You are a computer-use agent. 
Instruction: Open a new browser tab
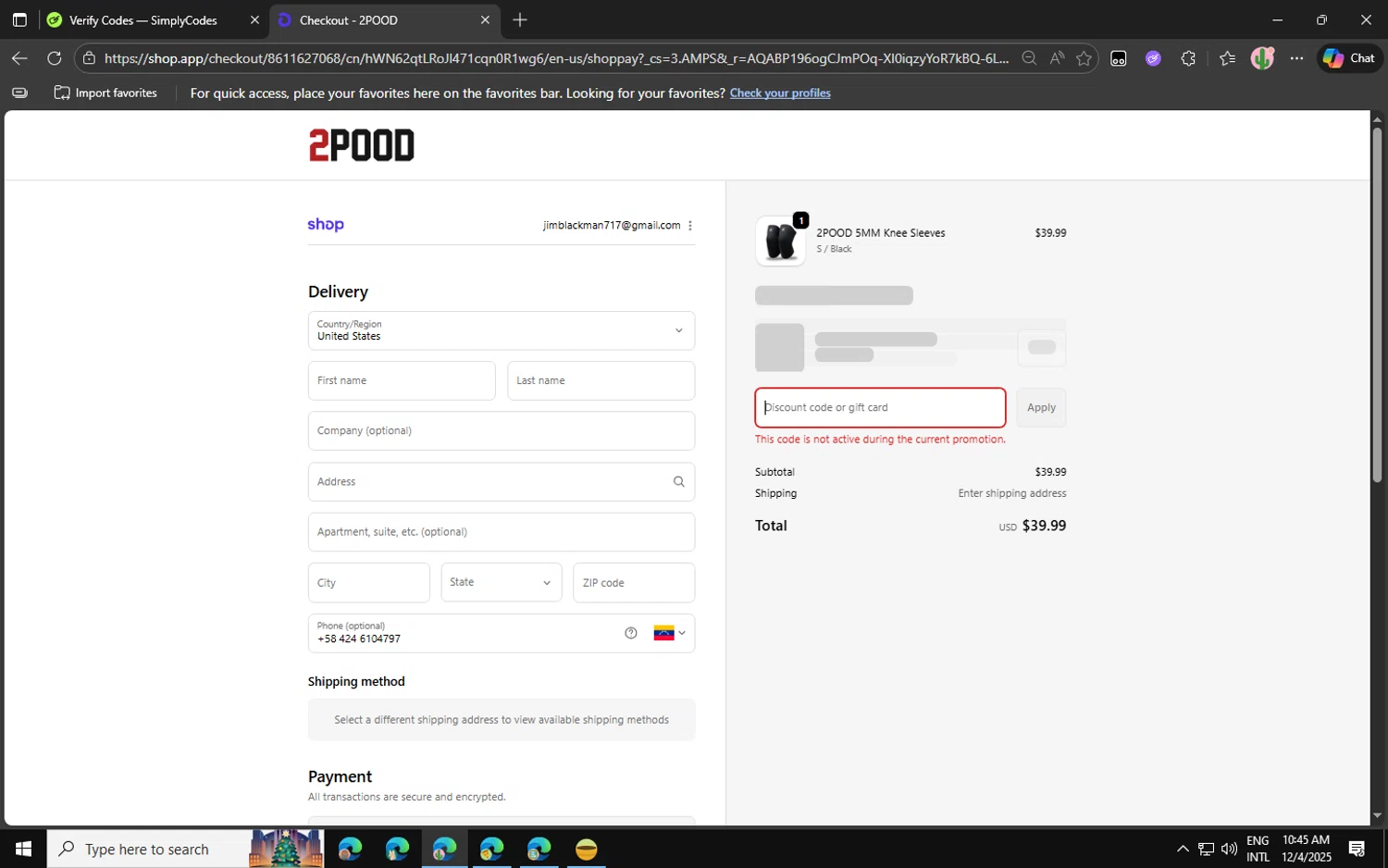tap(520, 19)
